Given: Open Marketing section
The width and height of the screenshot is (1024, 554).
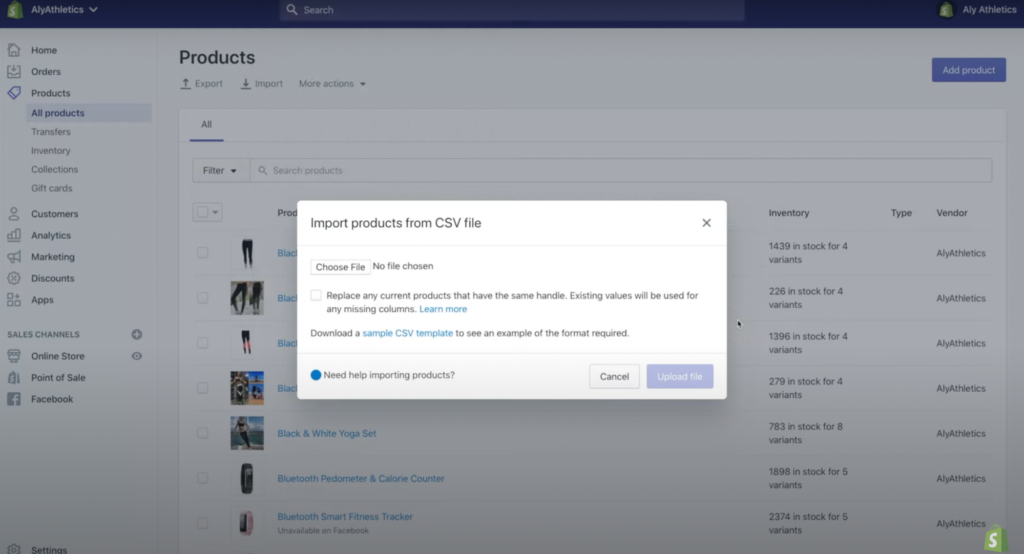Looking at the screenshot, I should (x=53, y=257).
